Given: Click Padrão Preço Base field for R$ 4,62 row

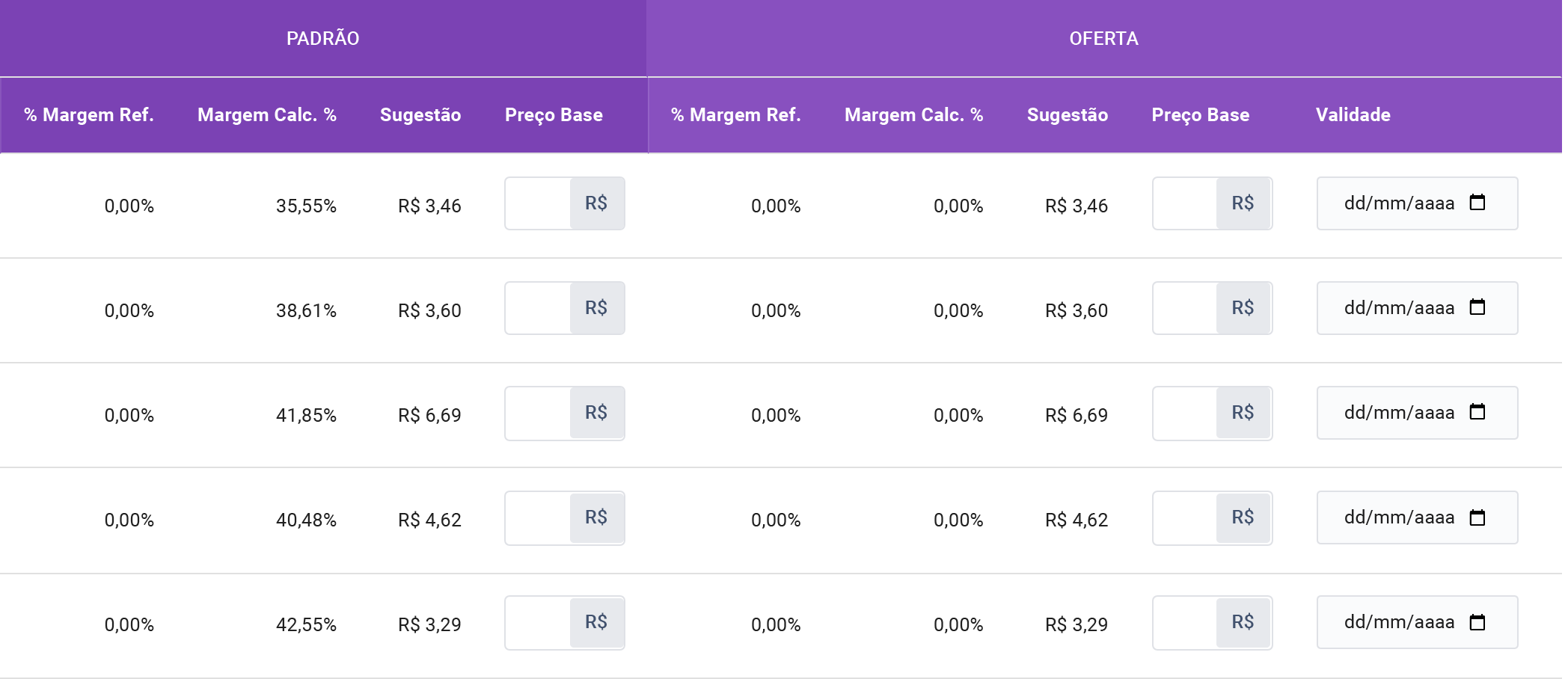Looking at the screenshot, I should coord(539,517).
